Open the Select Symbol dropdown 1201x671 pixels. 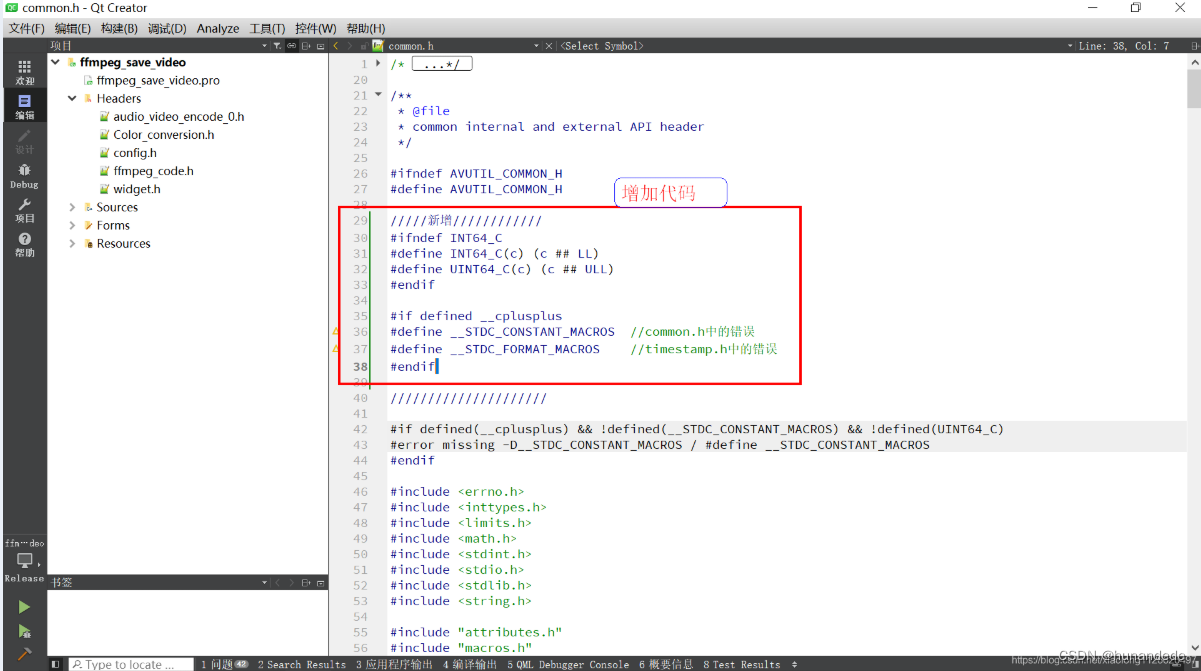pyautogui.click(x=600, y=45)
